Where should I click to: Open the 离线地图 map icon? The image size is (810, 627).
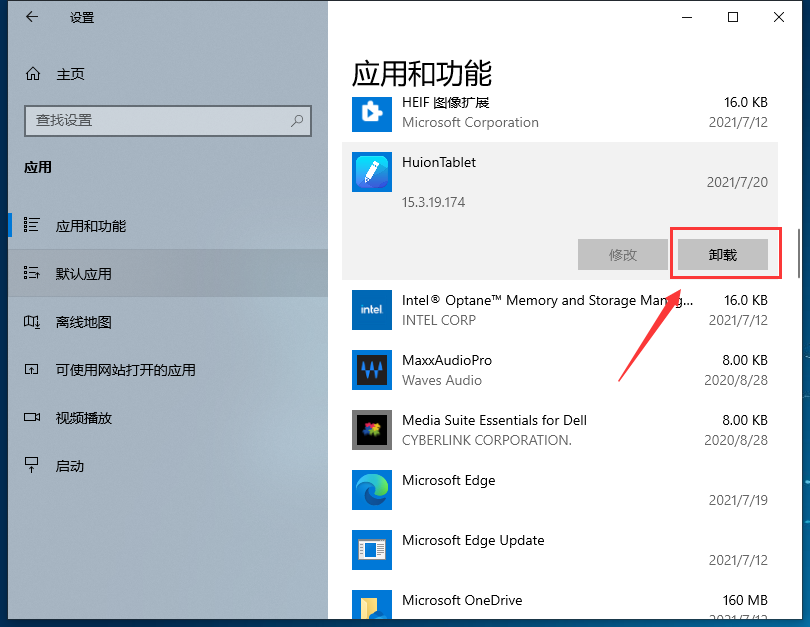(x=31, y=322)
